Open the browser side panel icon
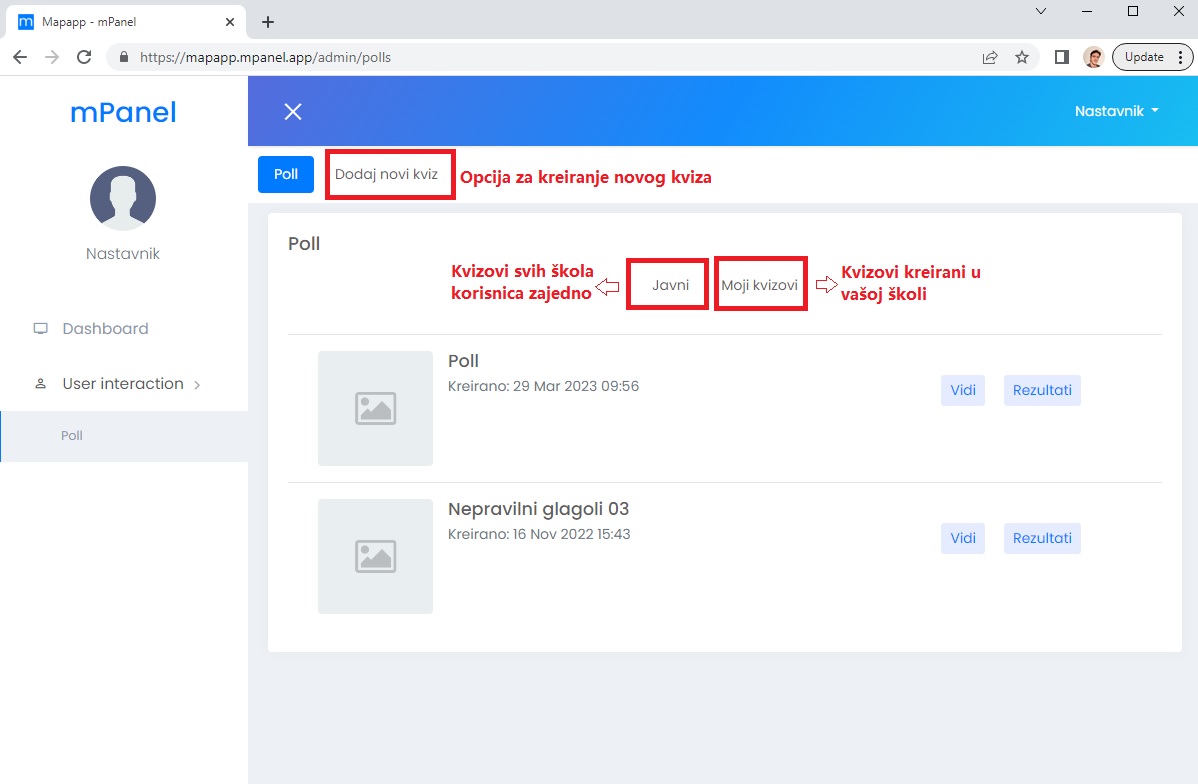This screenshot has width=1198, height=784. click(1061, 57)
